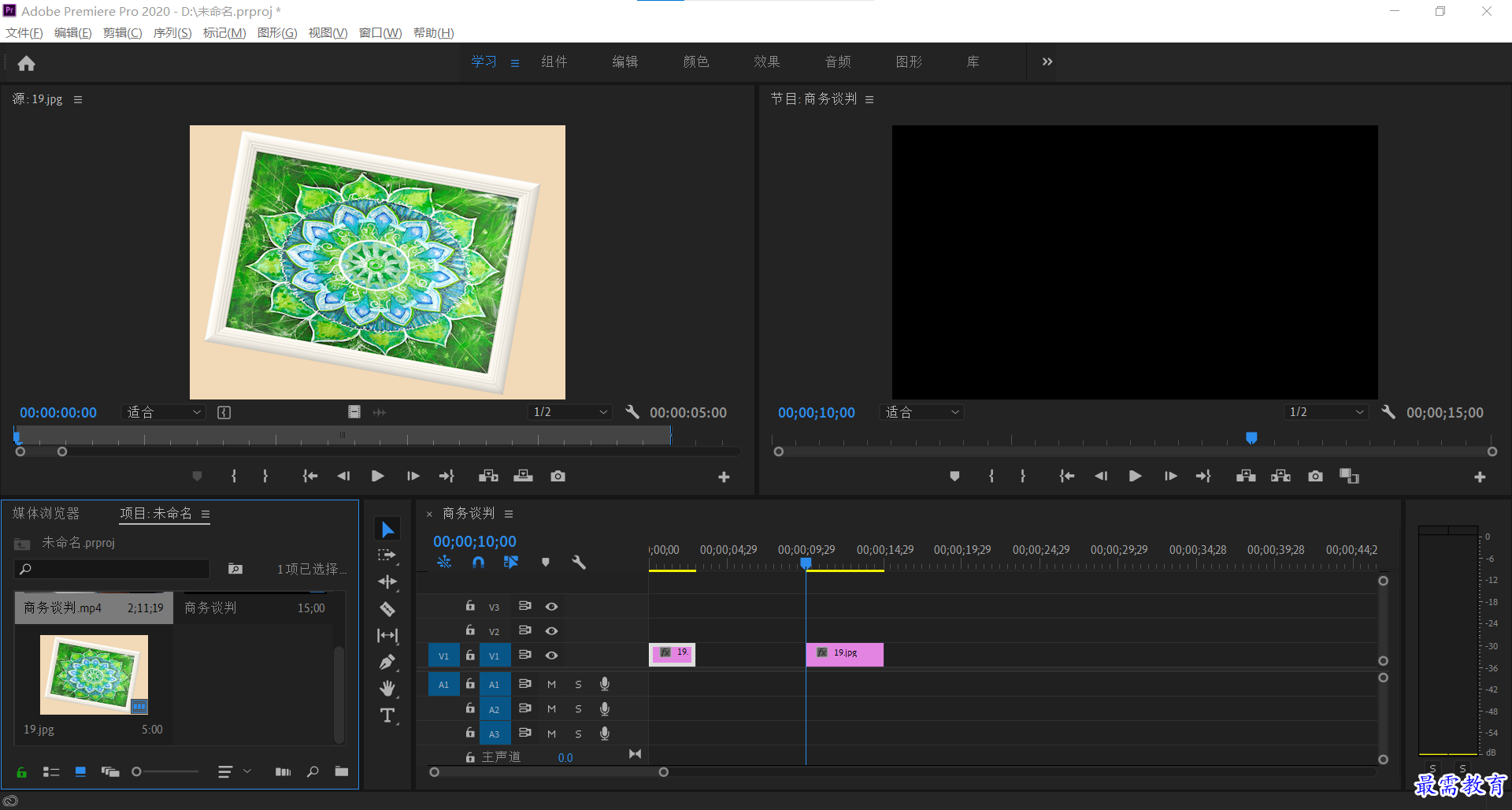Open source monitor settings wrench
Screen dimensions: 1512x810
tap(632, 412)
